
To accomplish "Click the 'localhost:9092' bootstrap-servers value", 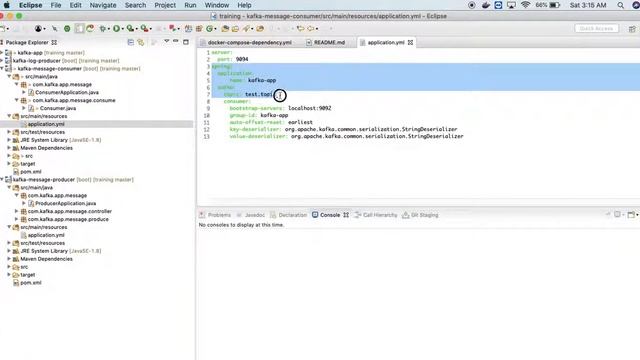I will click(309, 108).
